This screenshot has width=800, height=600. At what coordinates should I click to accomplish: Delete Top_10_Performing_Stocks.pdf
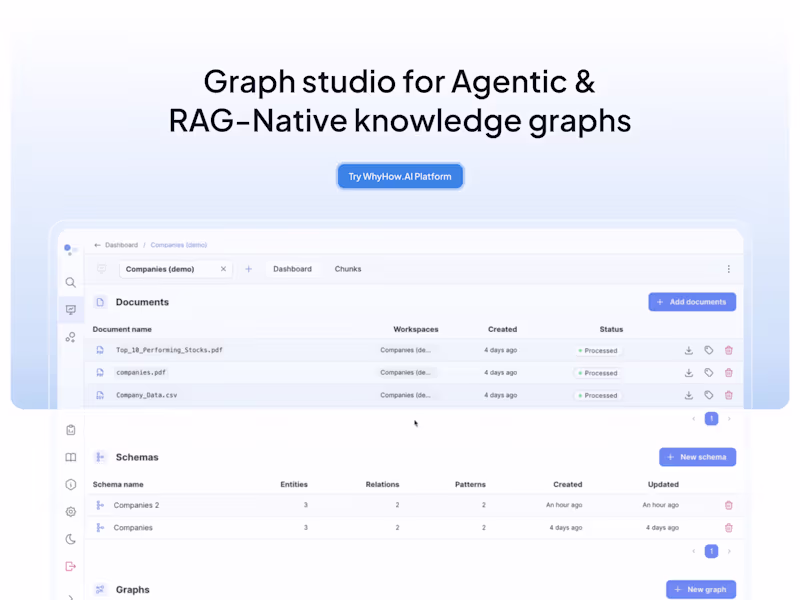(x=729, y=350)
